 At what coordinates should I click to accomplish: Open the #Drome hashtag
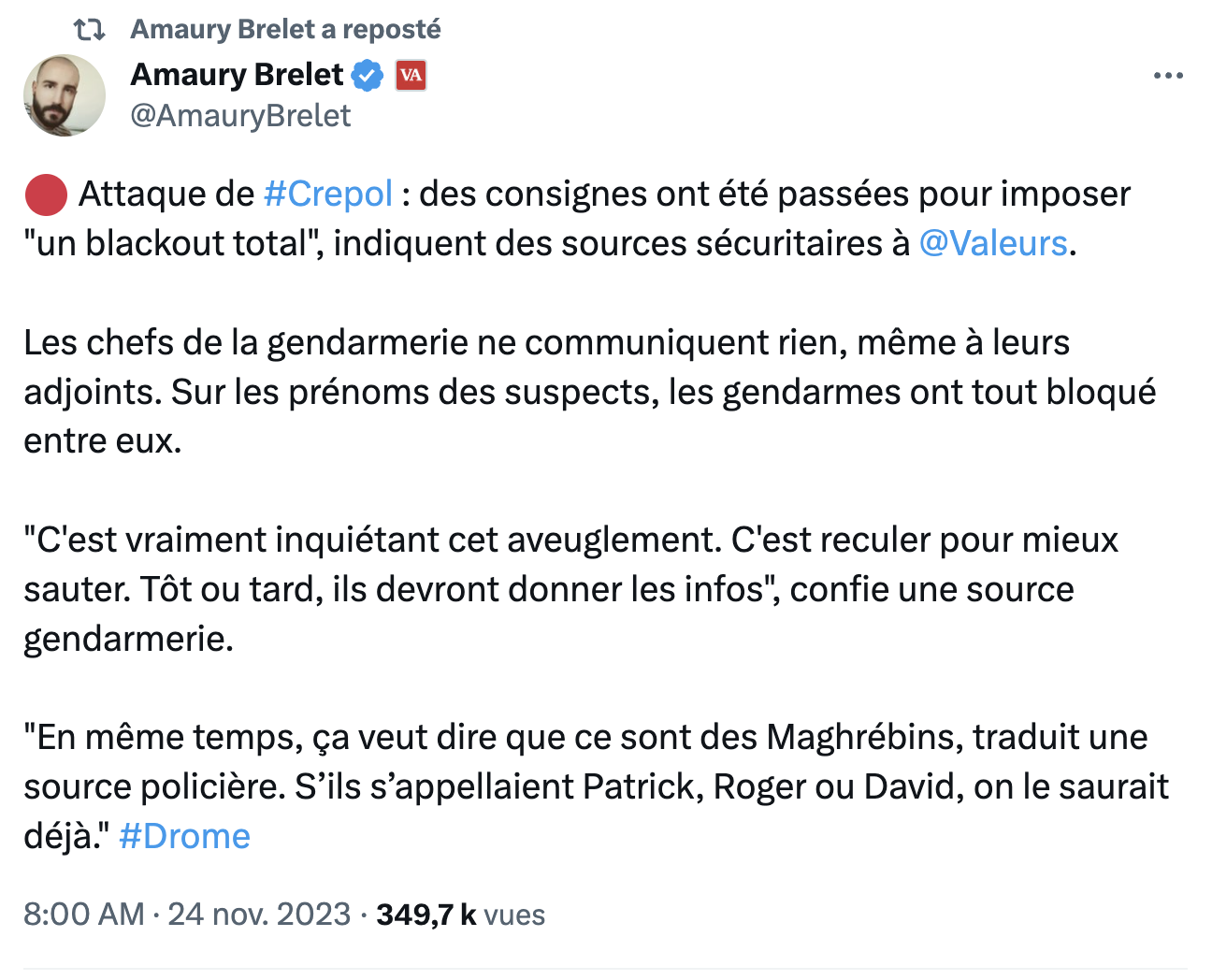(185, 836)
